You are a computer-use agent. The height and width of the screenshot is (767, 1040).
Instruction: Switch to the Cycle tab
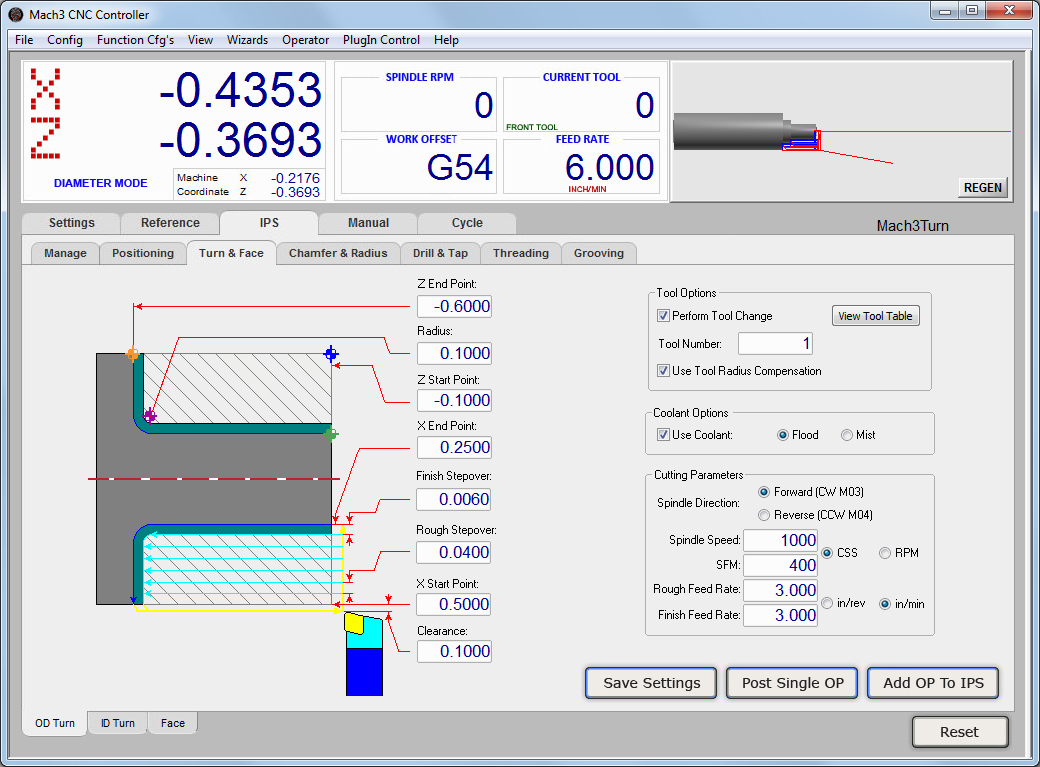pos(468,223)
